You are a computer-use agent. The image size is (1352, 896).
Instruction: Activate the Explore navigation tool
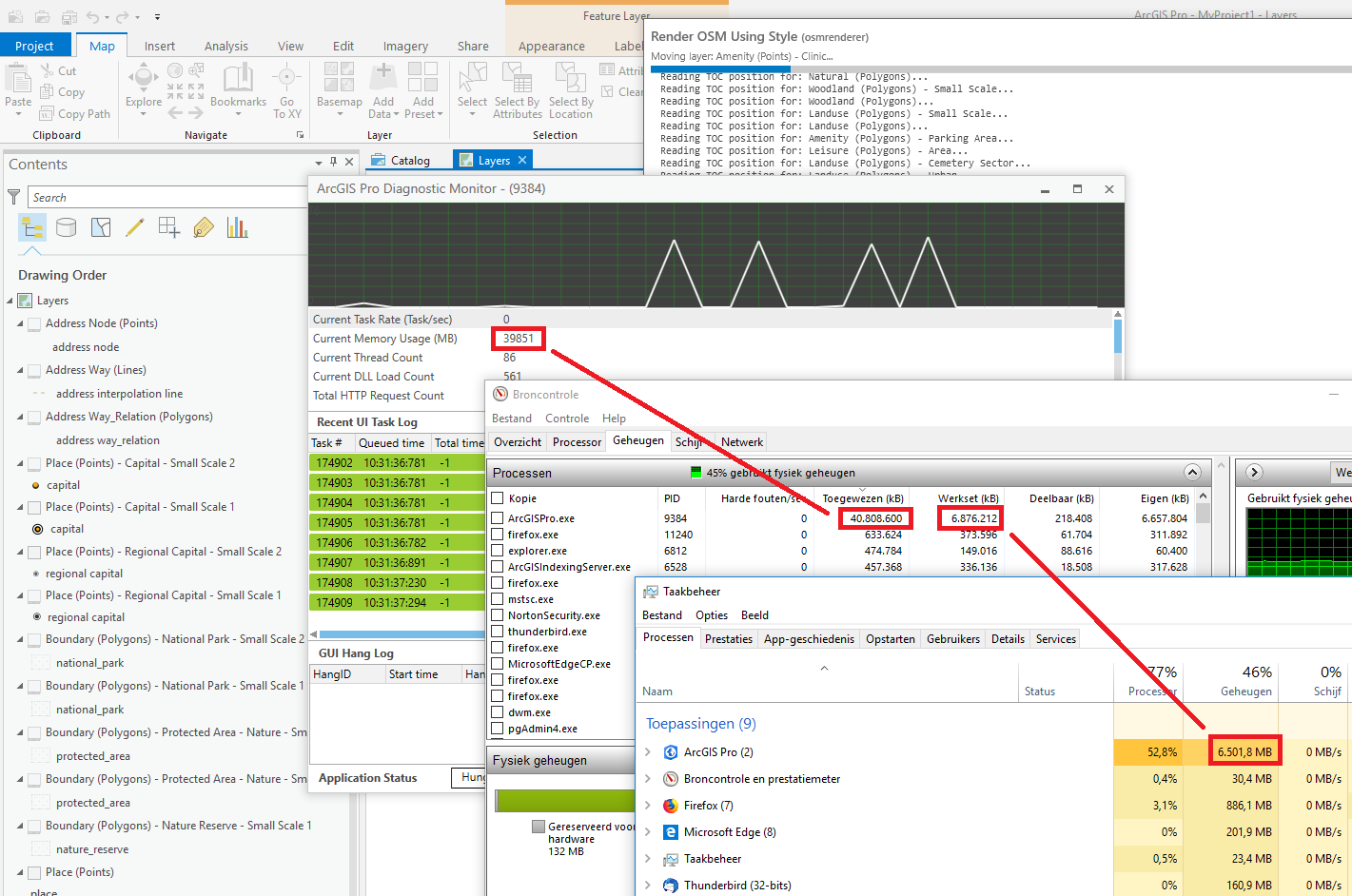pos(144,78)
